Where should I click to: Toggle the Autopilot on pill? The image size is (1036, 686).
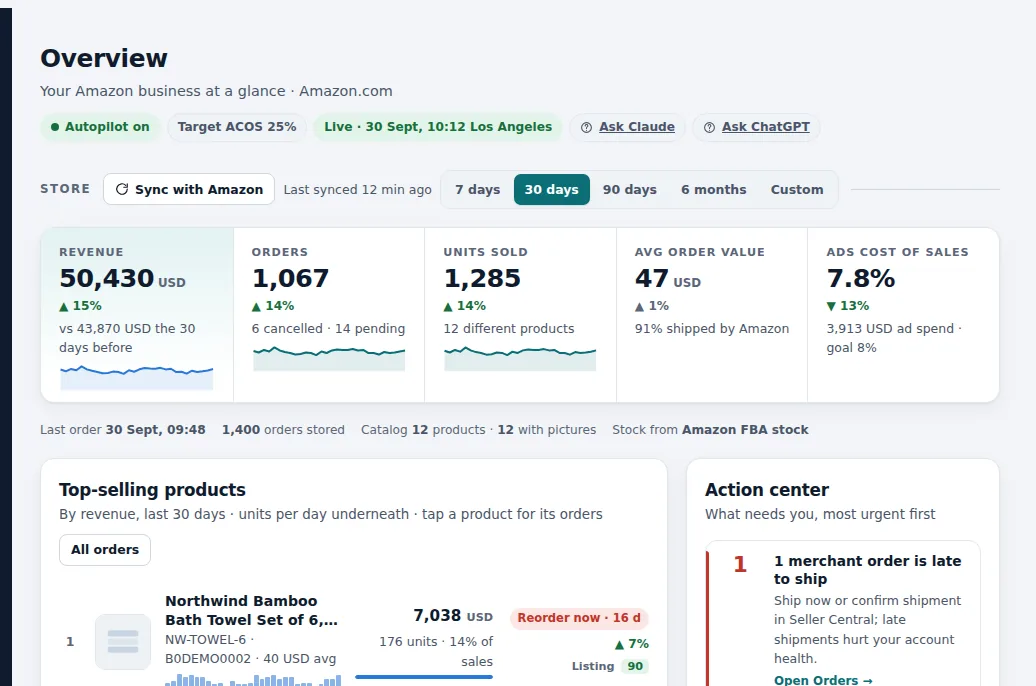[x=100, y=127]
